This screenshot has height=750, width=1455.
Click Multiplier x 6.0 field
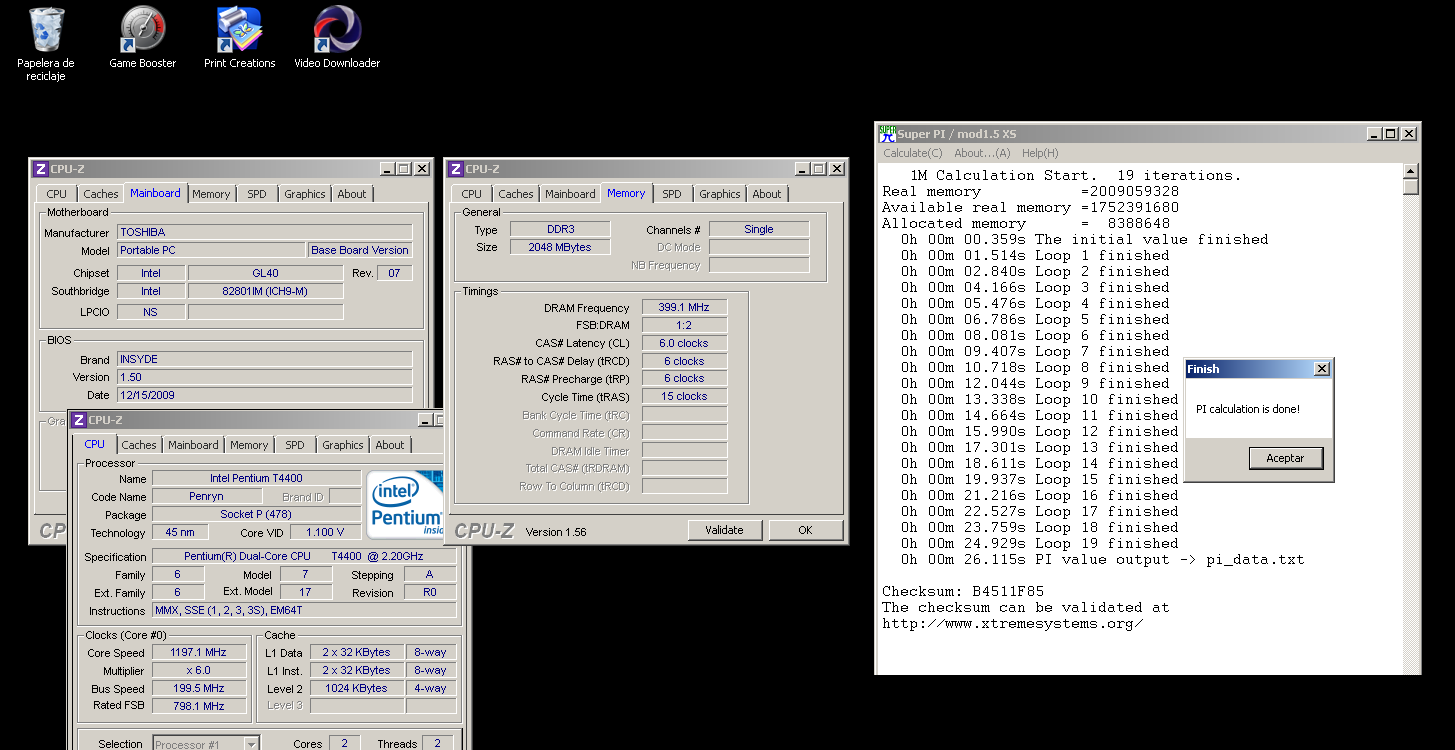click(198, 670)
